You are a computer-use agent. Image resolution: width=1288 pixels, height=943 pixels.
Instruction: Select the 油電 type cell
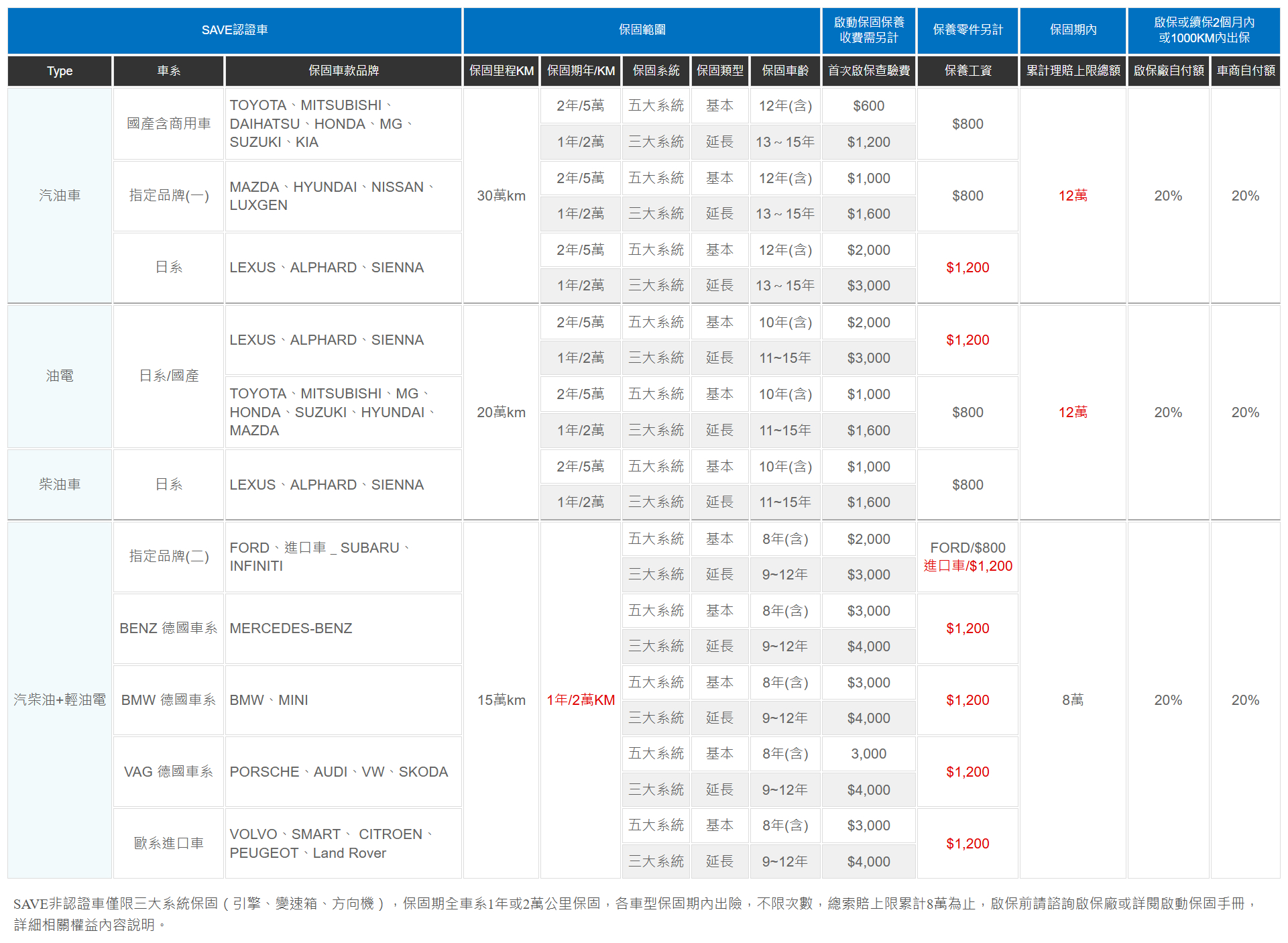coord(60,376)
